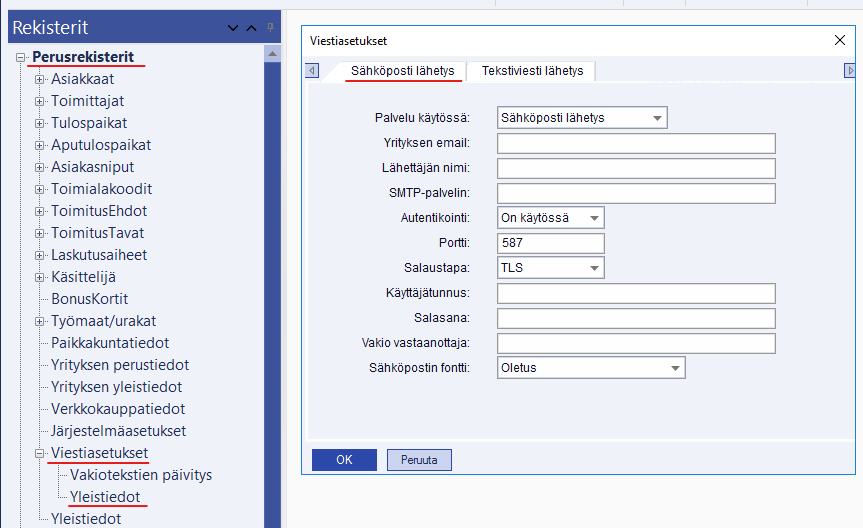This screenshot has height=528, width=863.
Task: Pin the Rekisterit panel
Action: click(x=270, y=28)
